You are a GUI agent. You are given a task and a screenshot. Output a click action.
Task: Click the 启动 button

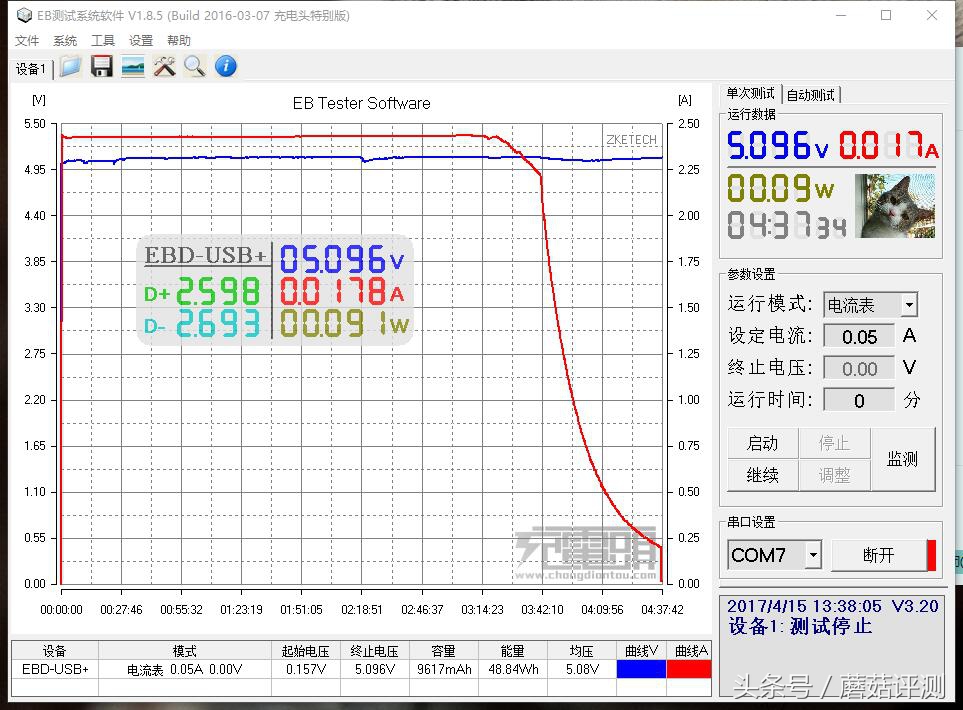click(x=762, y=443)
